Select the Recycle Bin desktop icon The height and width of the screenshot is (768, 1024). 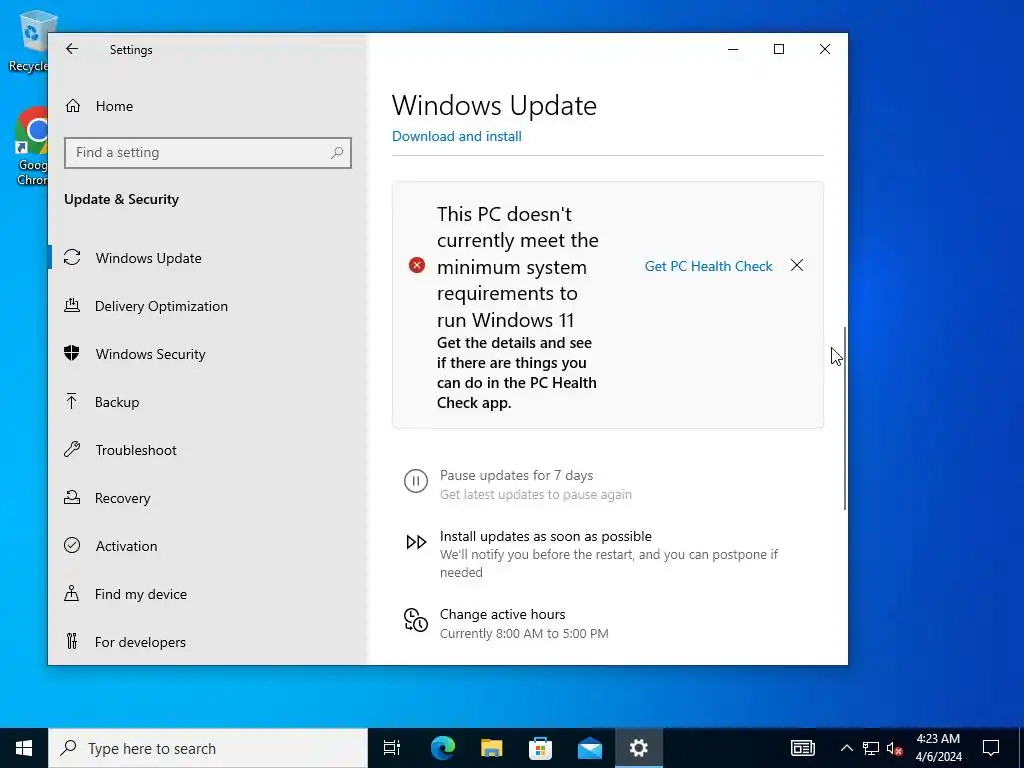[29, 40]
